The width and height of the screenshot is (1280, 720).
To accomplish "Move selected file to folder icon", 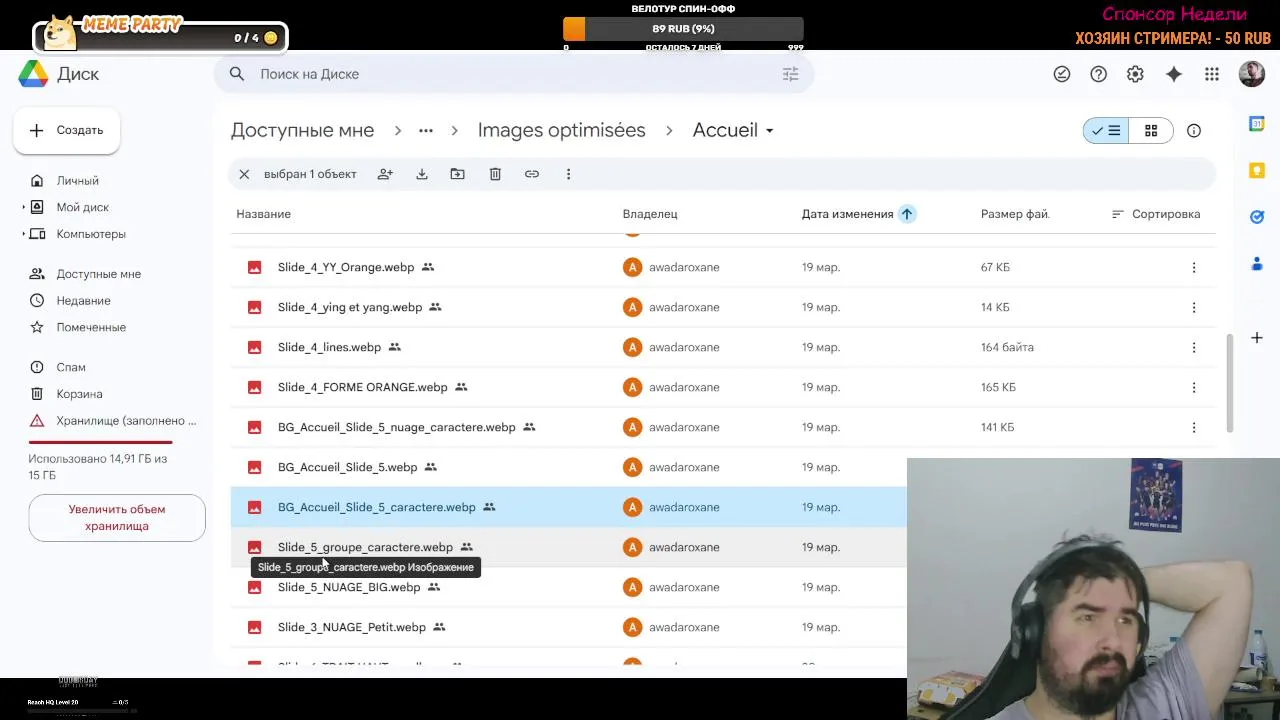I will pos(457,174).
